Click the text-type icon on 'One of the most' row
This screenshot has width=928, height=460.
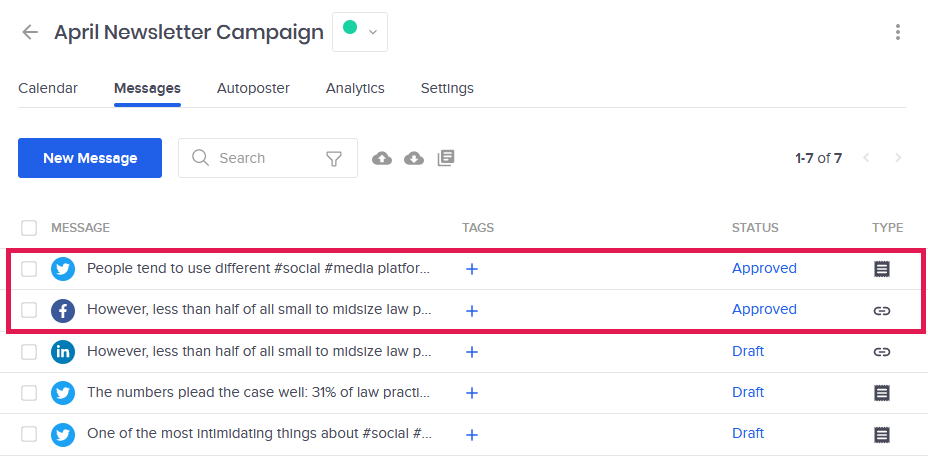[882, 435]
